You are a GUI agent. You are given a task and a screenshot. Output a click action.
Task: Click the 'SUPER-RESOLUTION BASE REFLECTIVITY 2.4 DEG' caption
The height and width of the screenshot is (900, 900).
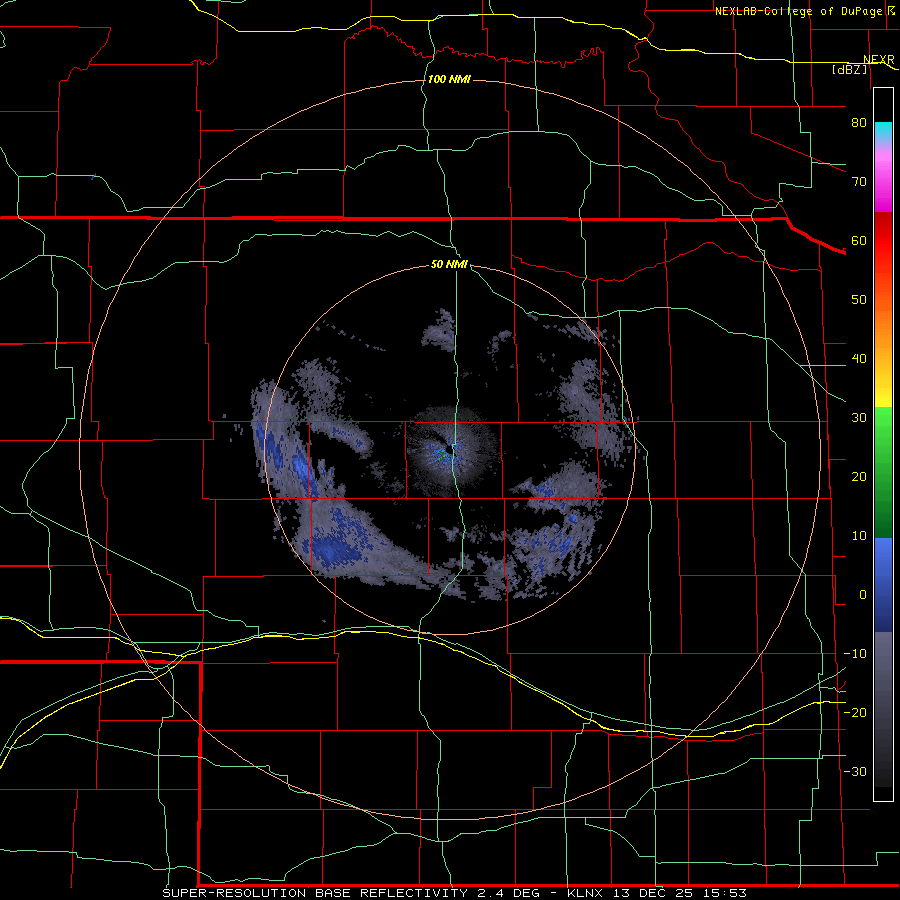point(351,893)
